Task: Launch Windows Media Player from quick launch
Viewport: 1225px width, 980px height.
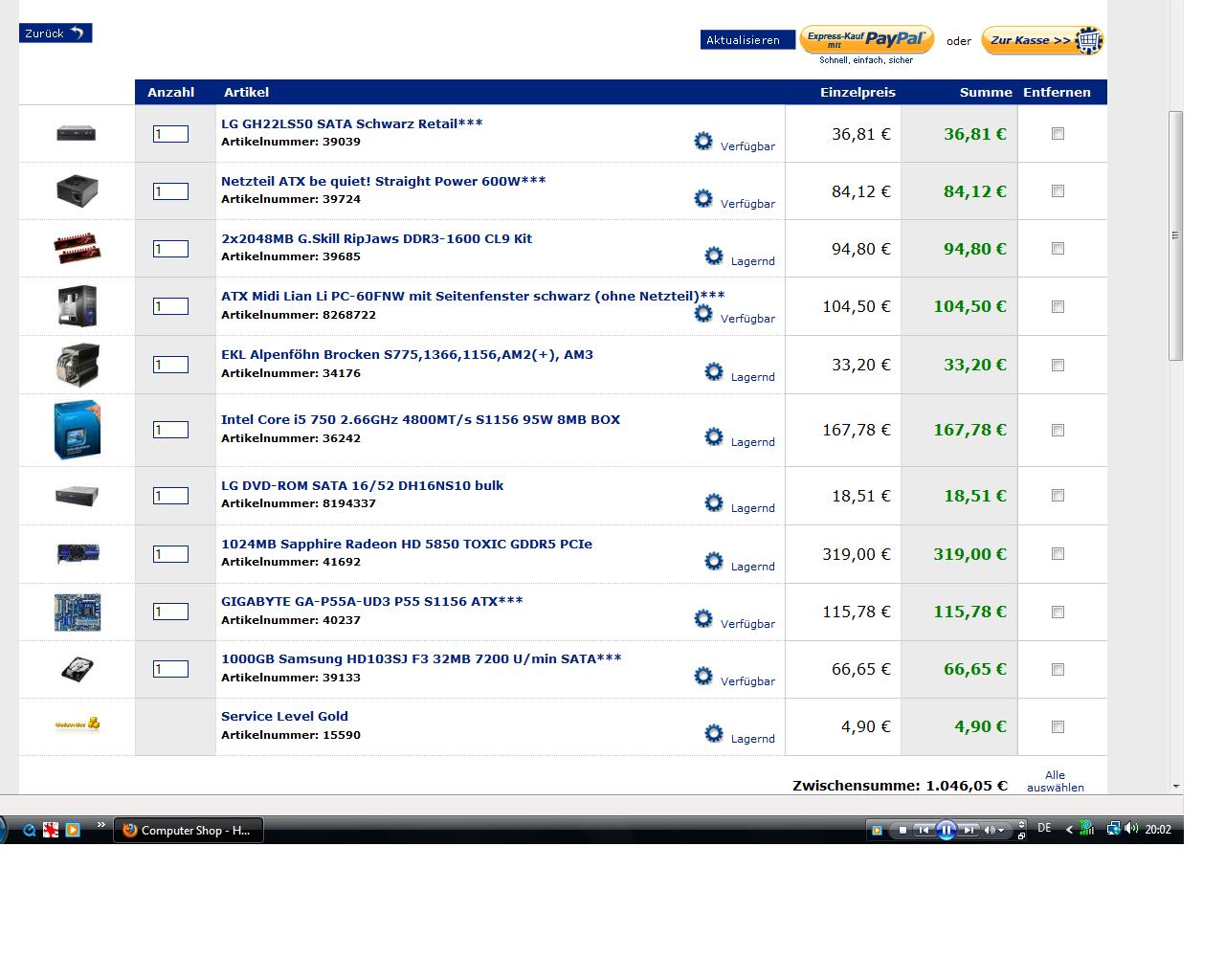Action: point(72,830)
